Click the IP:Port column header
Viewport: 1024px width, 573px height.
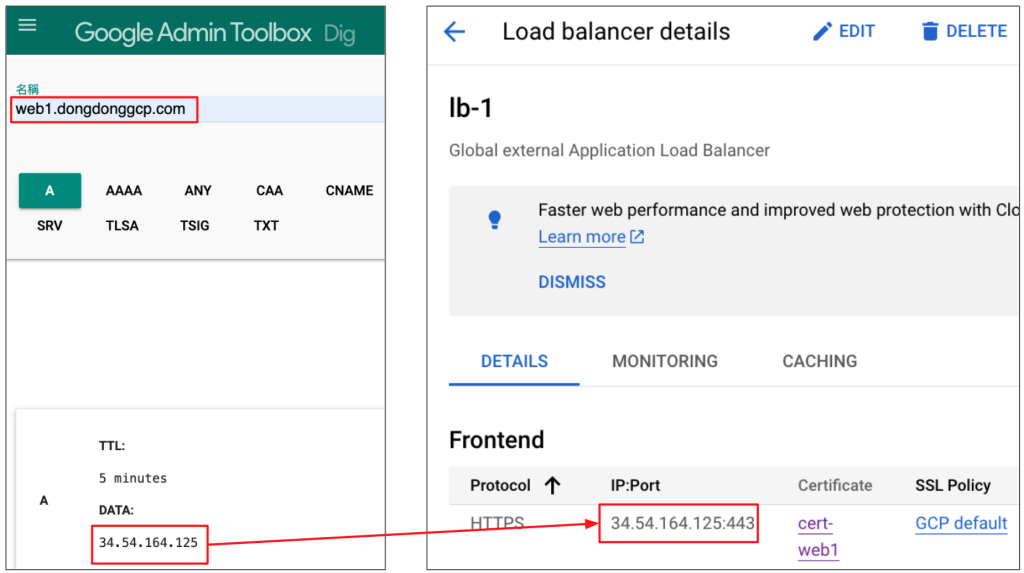[635, 485]
